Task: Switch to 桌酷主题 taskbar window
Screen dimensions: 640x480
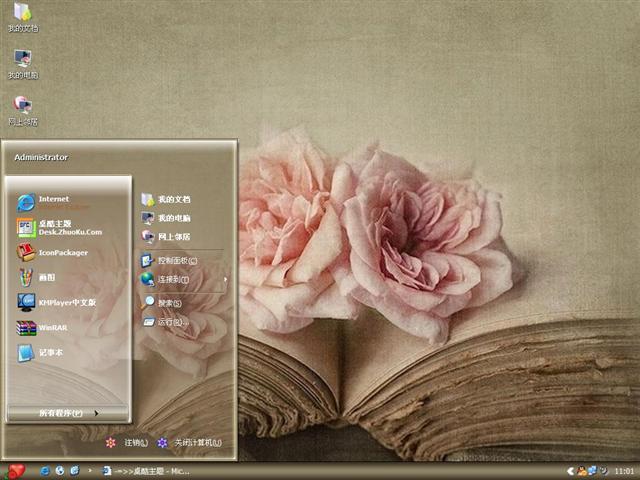Action: pyautogui.click(x=146, y=471)
